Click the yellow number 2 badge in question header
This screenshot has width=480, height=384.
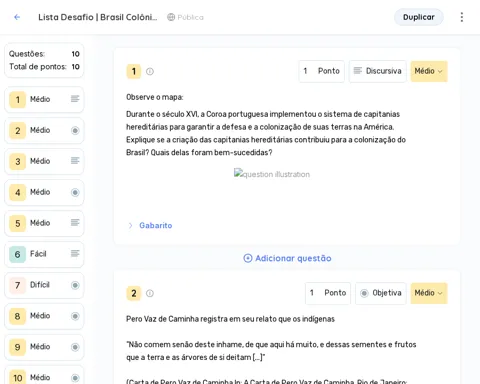[134, 293]
